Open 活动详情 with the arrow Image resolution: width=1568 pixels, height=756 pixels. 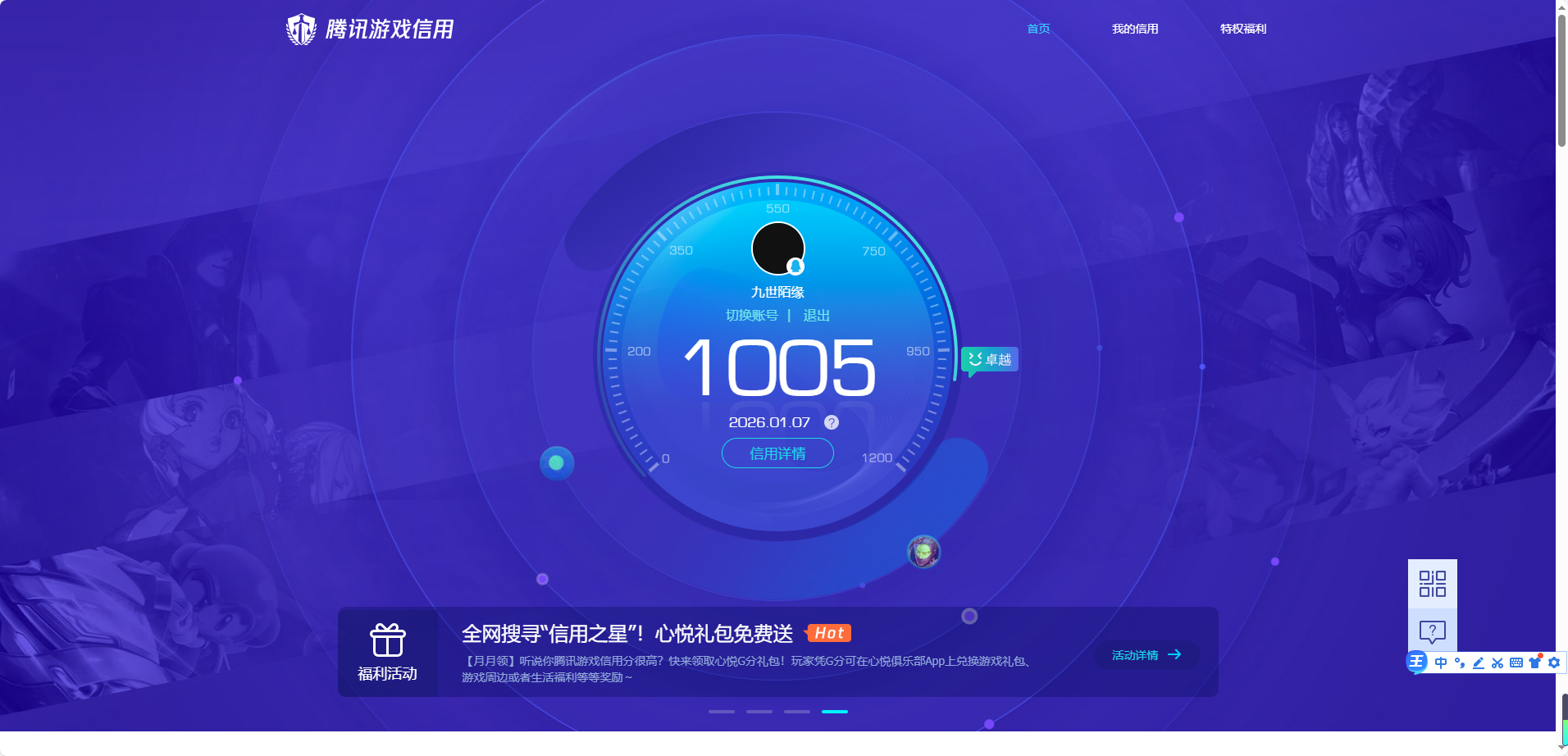1146,654
